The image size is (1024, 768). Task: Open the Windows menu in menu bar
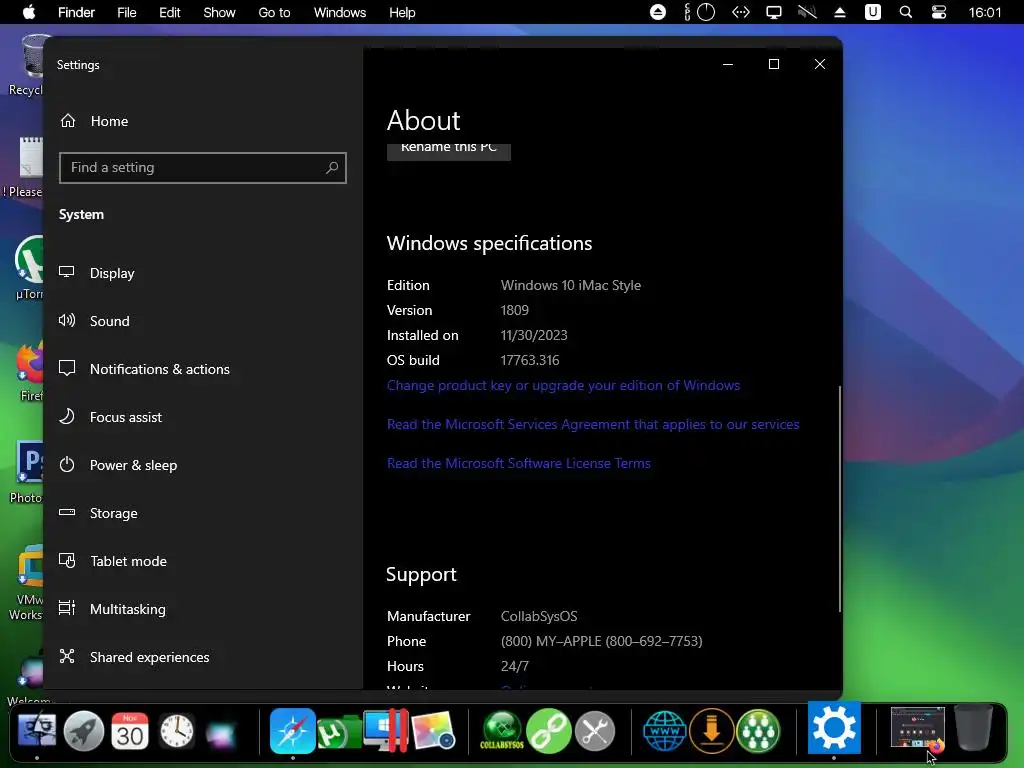[x=340, y=12]
